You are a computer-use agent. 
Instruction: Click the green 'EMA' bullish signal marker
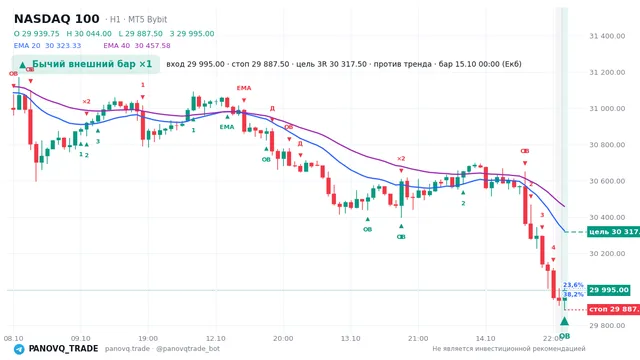point(227,127)
